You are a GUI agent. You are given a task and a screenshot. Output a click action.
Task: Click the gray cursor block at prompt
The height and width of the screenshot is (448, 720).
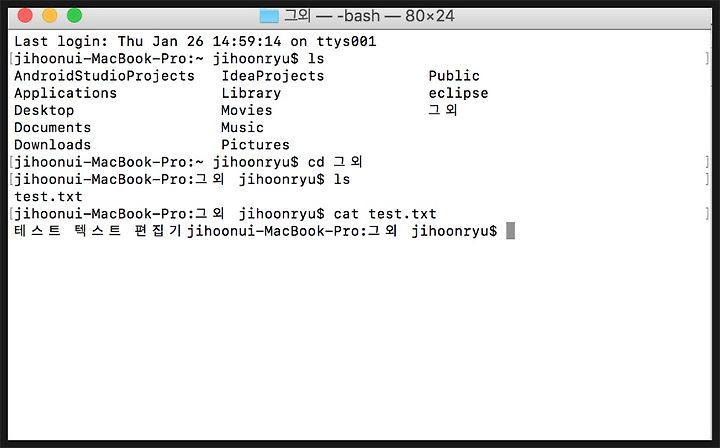[x=510, y=231]
